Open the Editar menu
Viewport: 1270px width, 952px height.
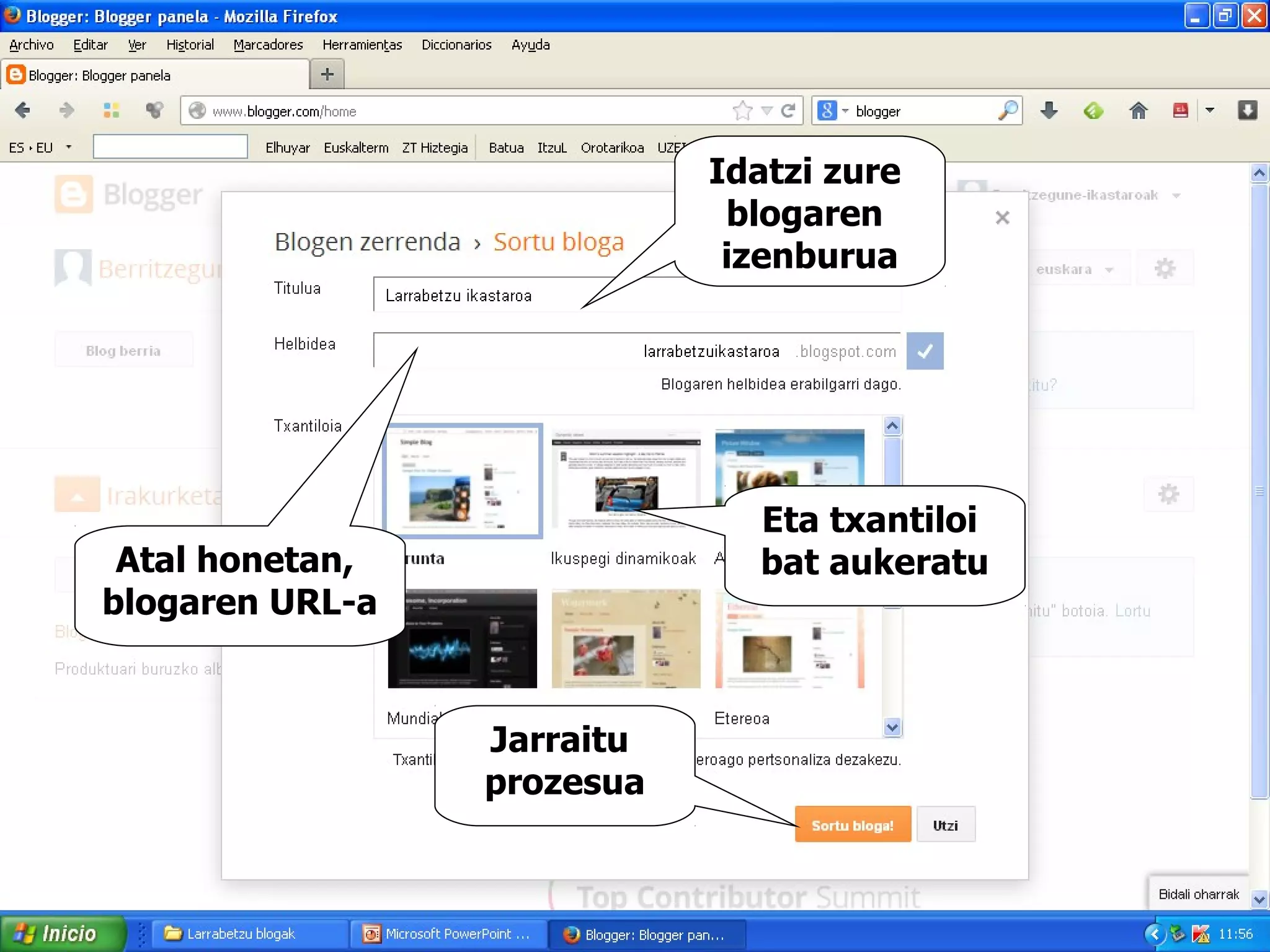click(x=91, y=45)
